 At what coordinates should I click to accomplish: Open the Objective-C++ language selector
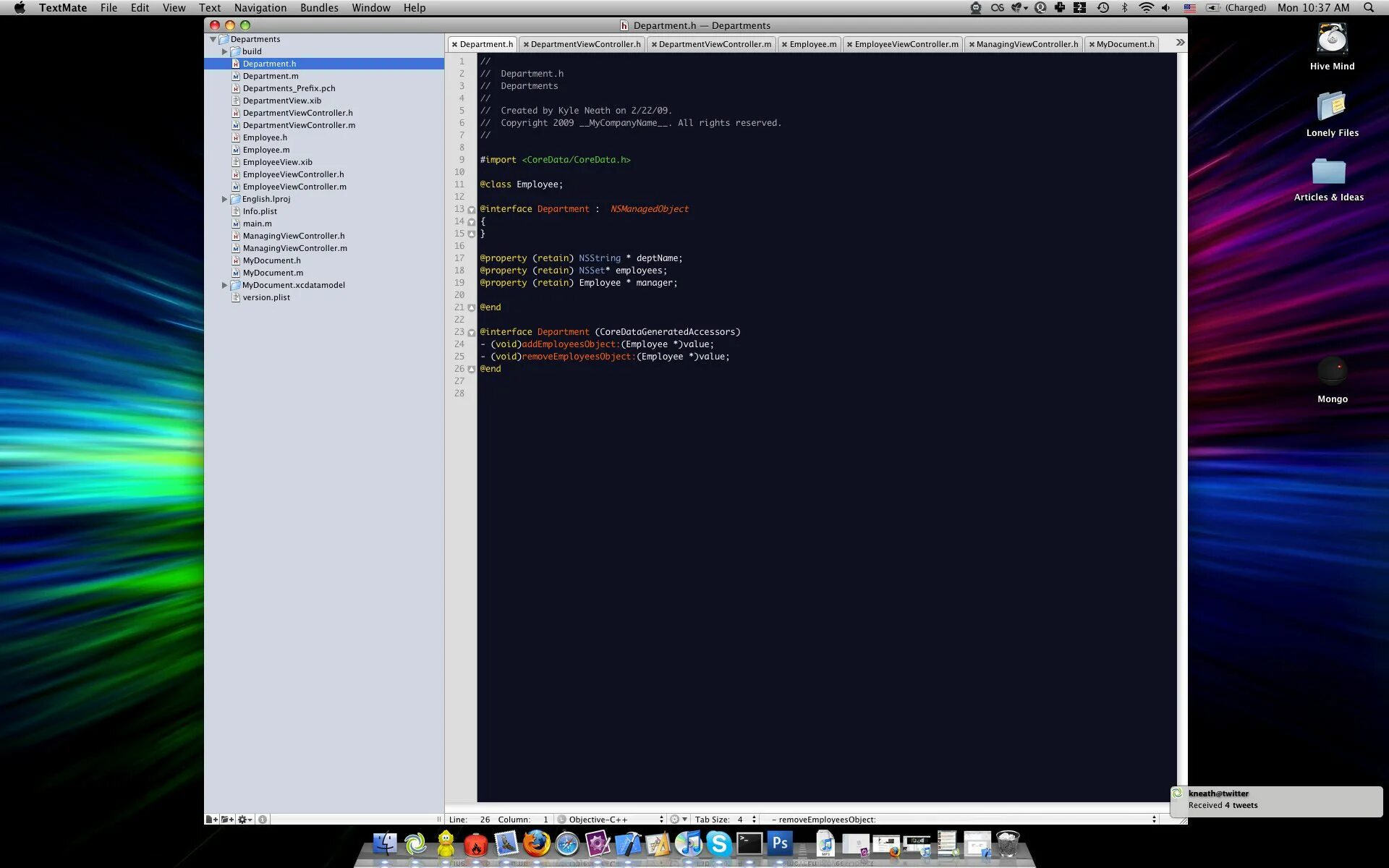[x=611, y=820]
